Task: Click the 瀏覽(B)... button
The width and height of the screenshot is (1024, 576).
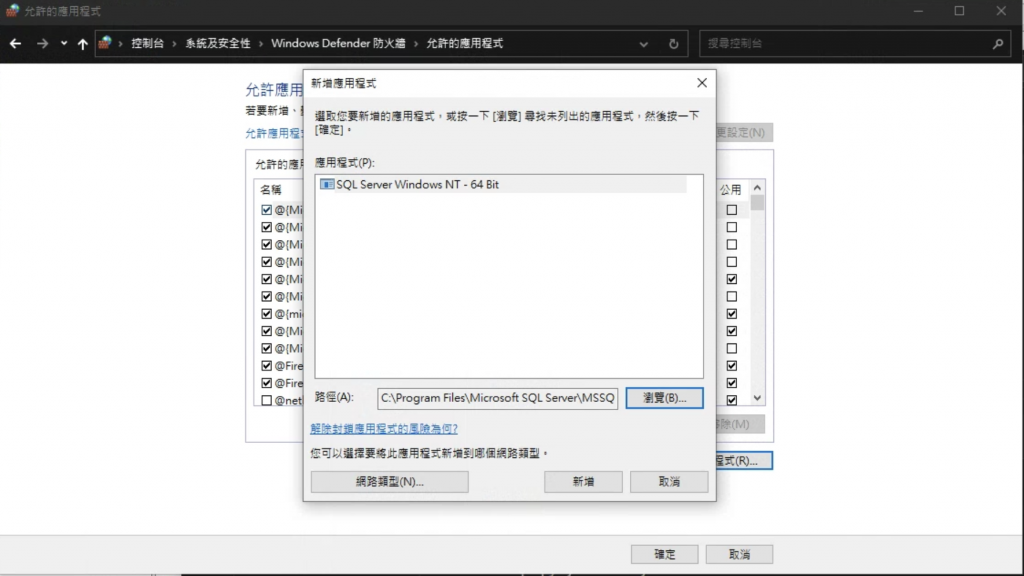Action: click(x=664, y=398)
